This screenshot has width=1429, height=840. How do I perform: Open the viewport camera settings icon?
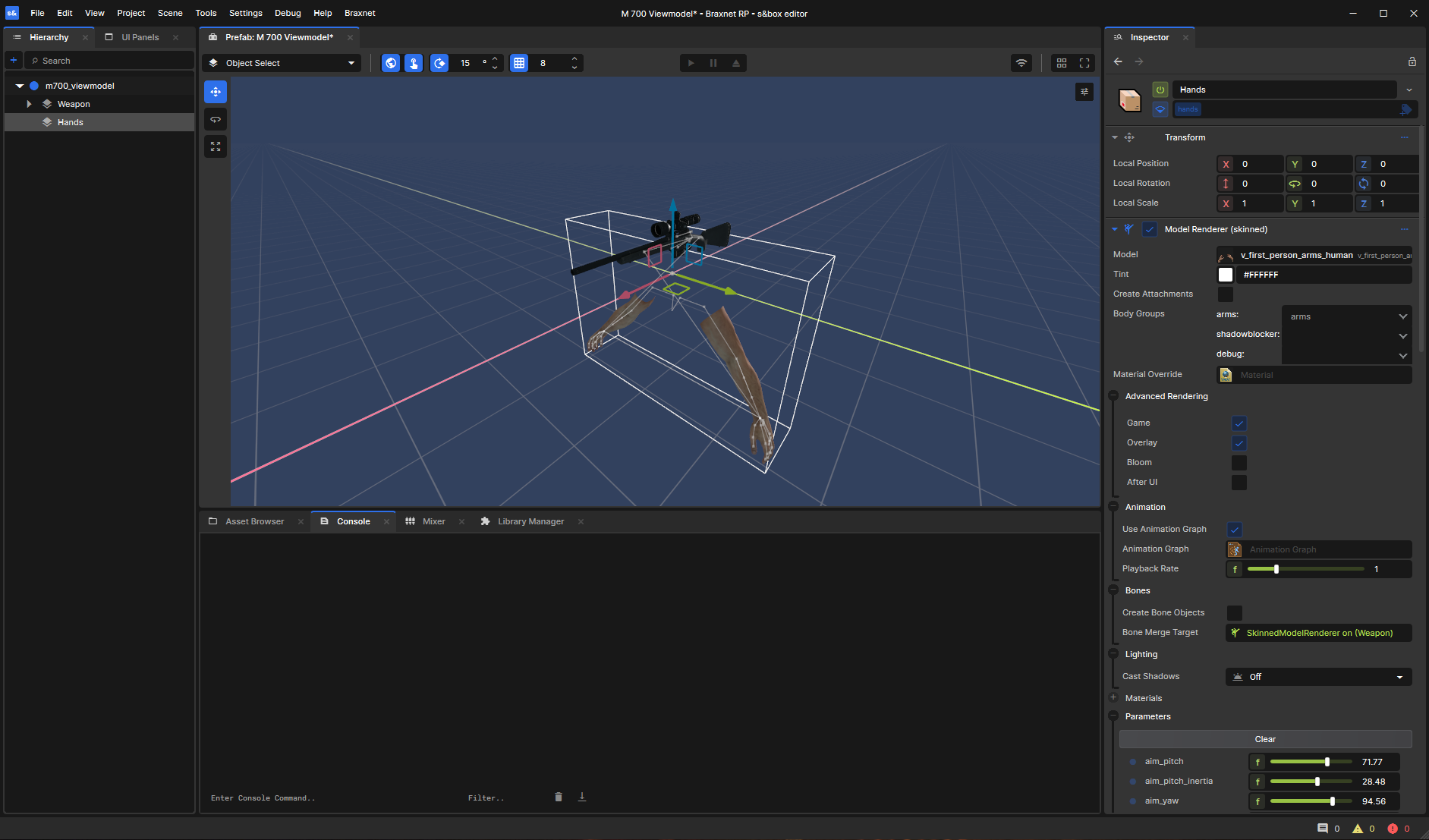coord(1084,91)
